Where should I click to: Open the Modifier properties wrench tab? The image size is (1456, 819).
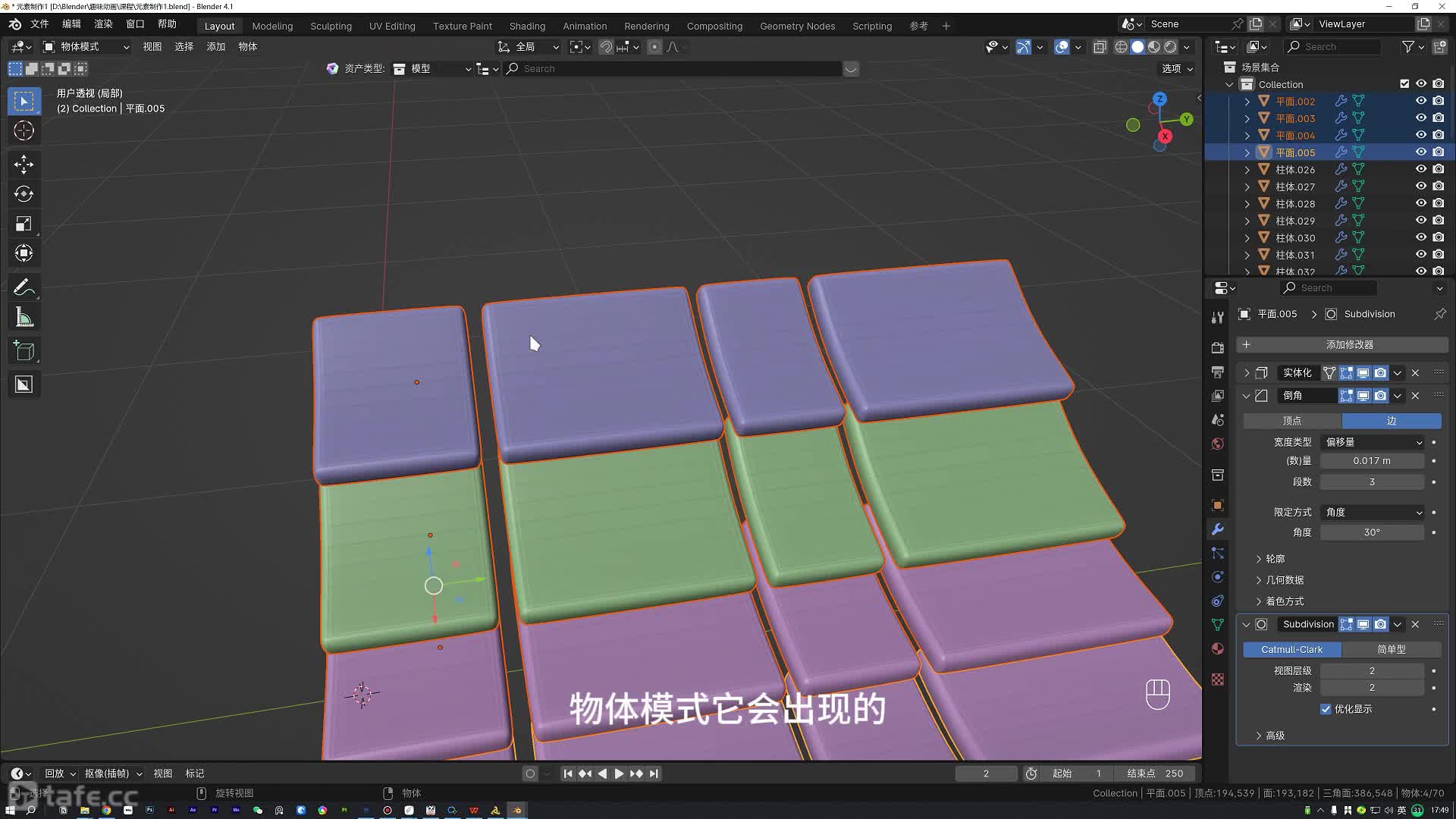coord(1217,529)
